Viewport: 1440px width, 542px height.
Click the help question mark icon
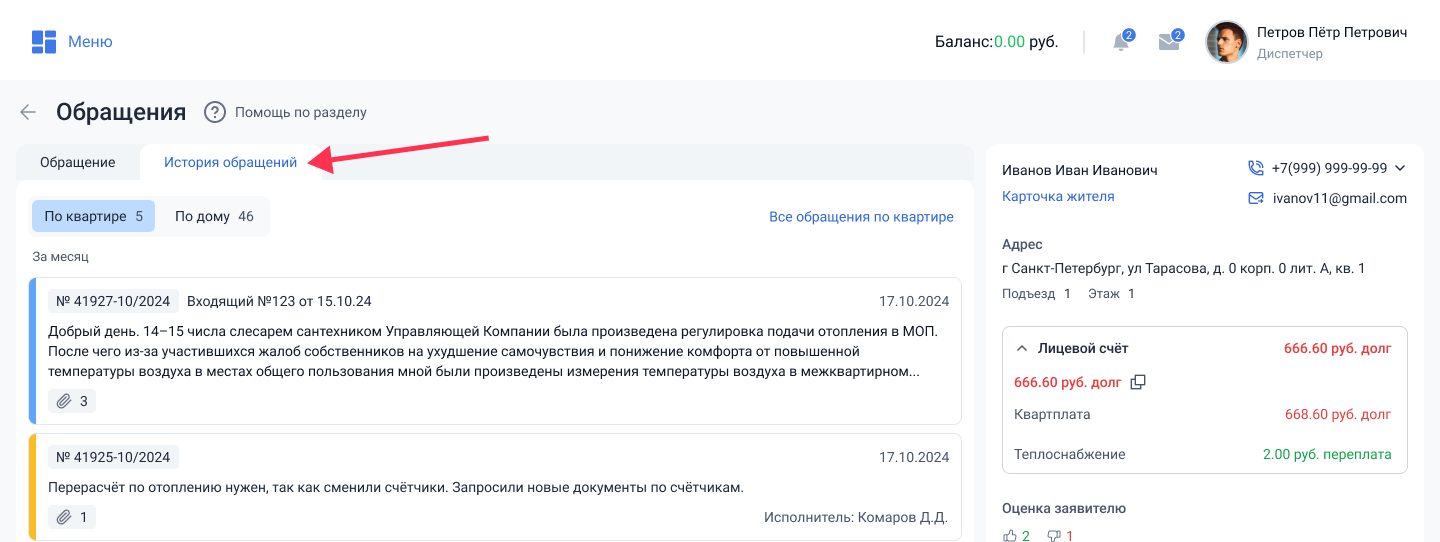(214, 112)
